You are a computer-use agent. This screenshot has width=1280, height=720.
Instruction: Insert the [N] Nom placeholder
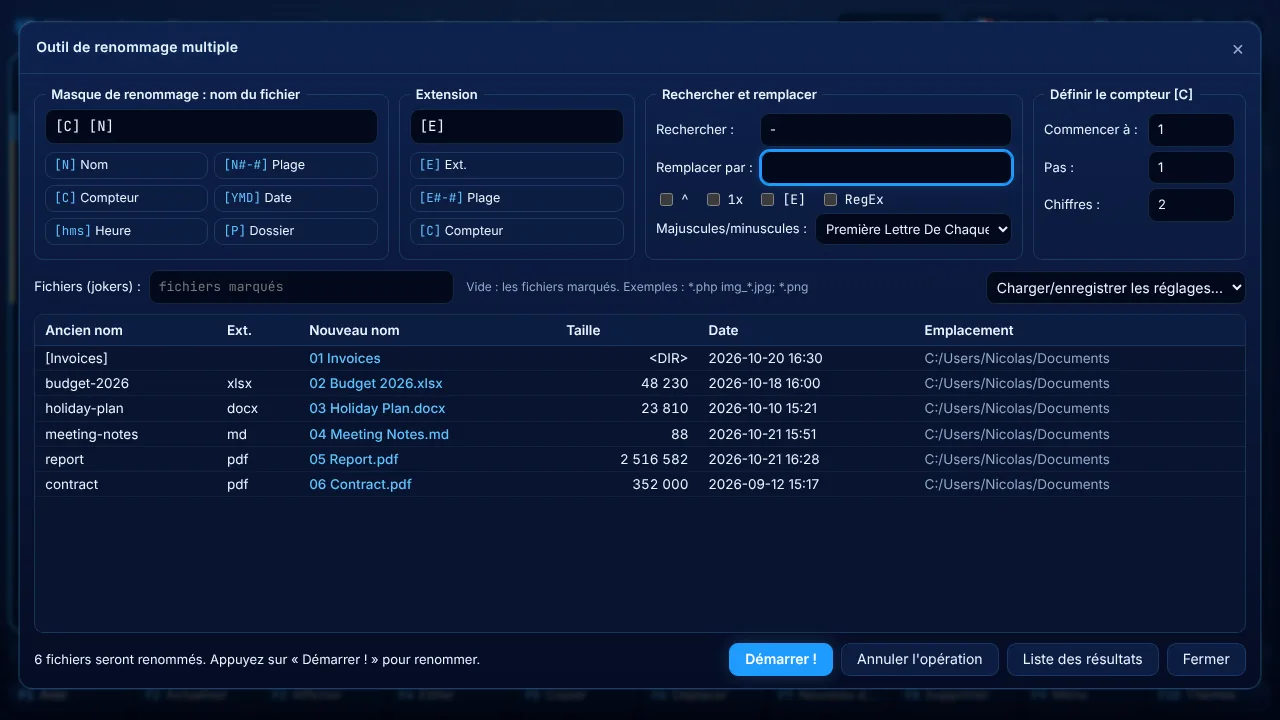coord(126,165)
